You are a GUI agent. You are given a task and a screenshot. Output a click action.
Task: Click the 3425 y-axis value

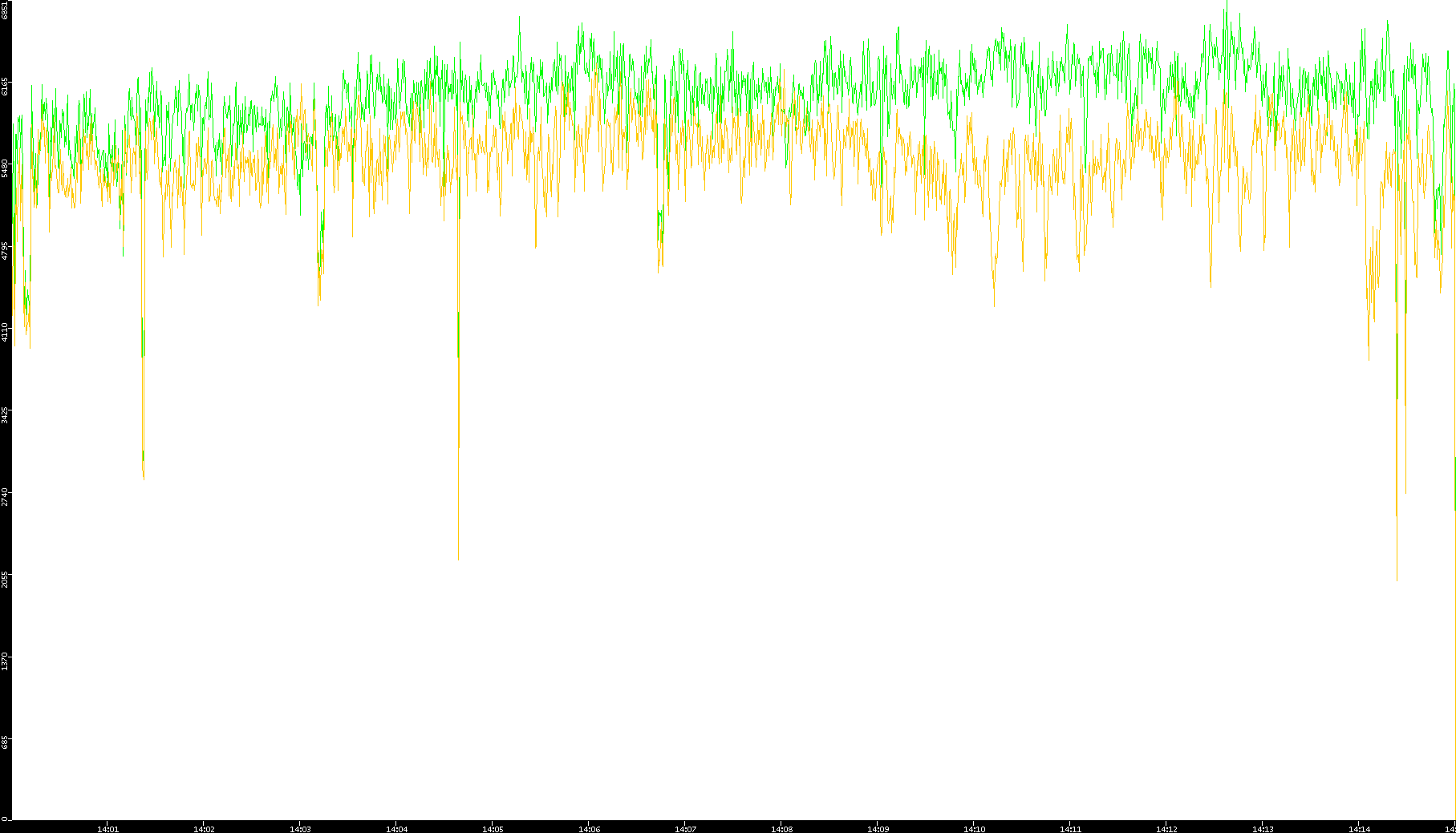click(5, 415)
